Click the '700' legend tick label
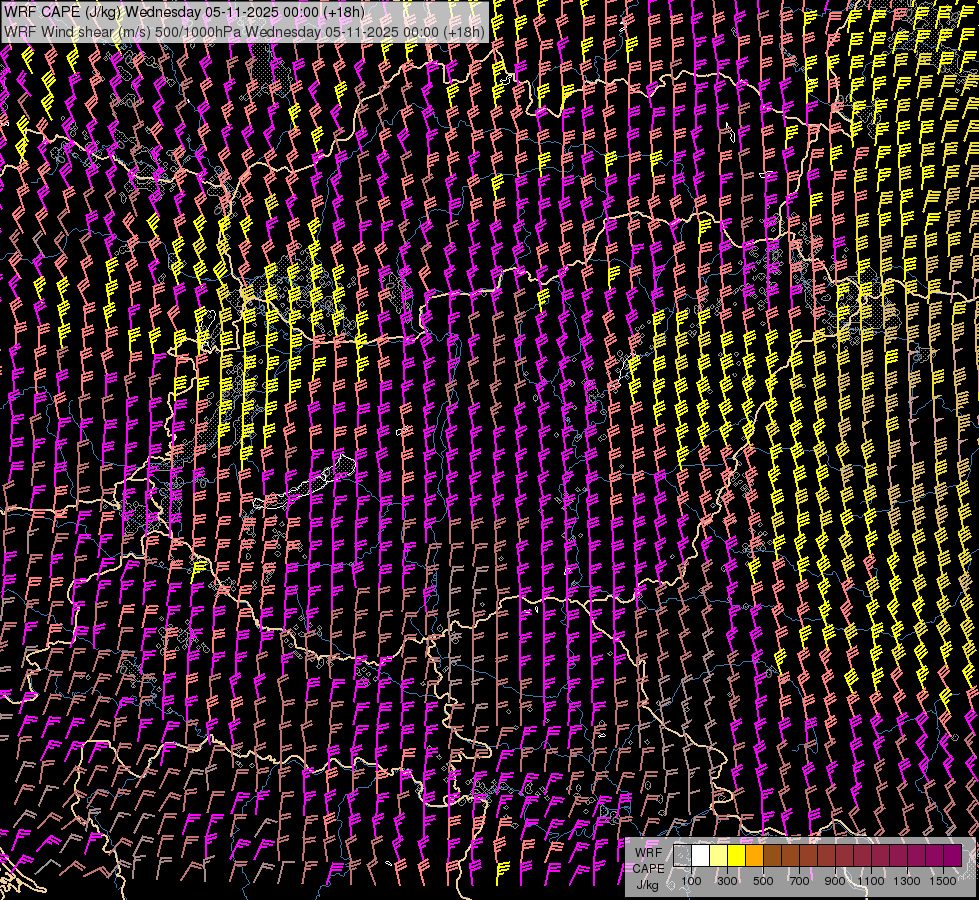 799,881
